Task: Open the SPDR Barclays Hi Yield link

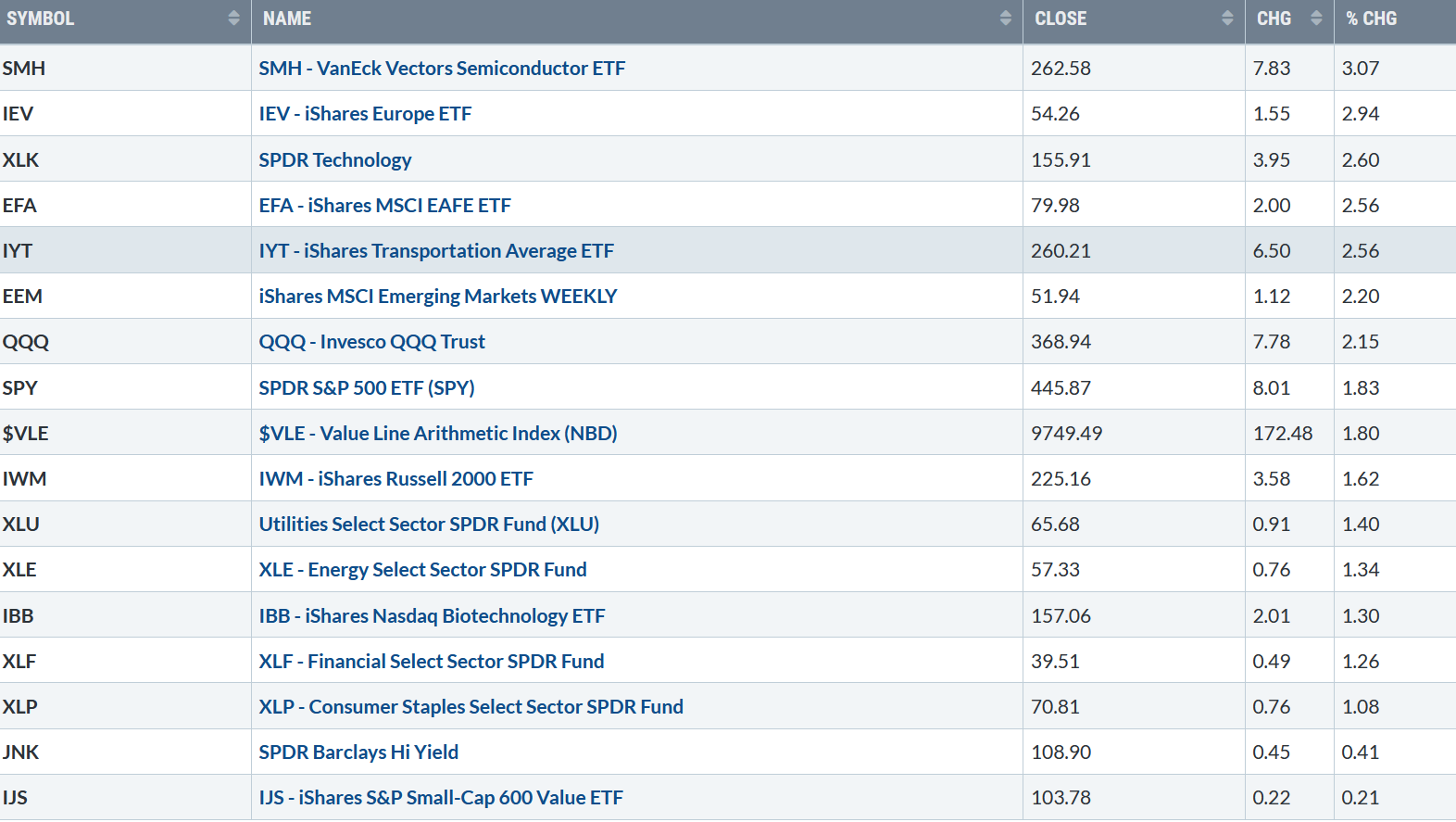Action: [358, 752]
